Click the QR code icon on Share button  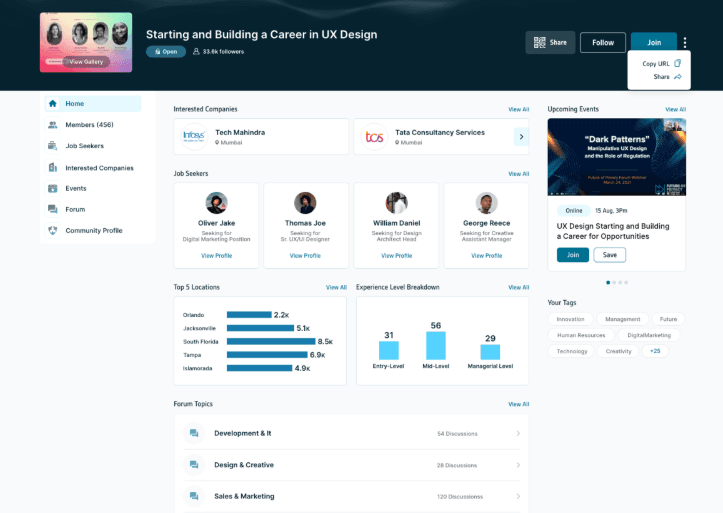click(x=539, y=42)
